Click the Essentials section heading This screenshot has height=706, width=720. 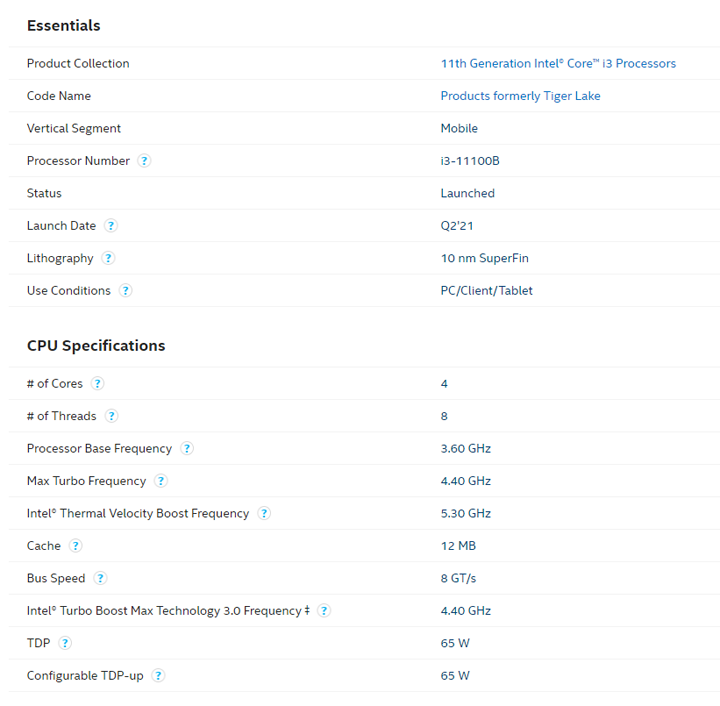click(63, 26)
